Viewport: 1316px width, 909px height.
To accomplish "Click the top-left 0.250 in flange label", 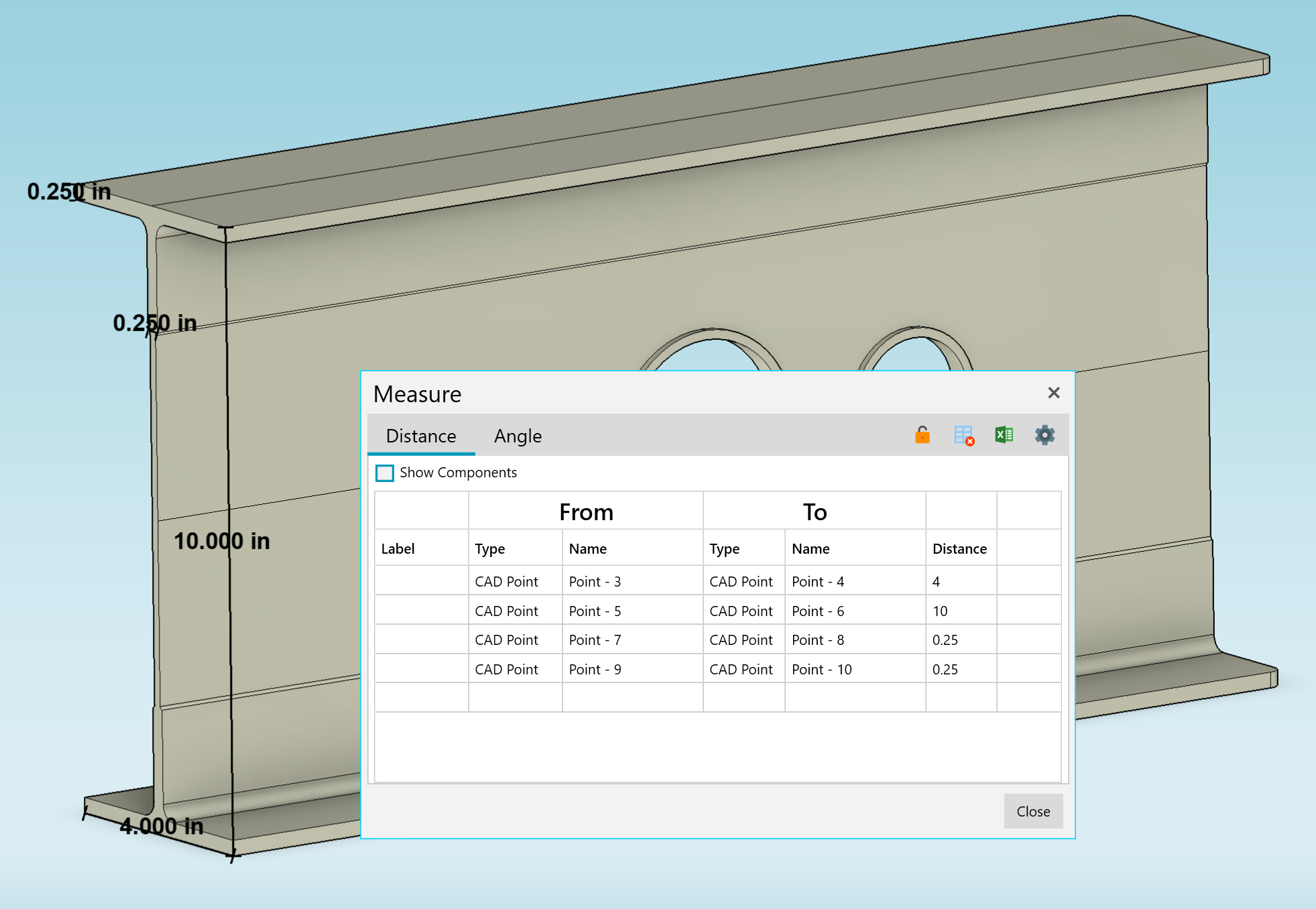I will [x=69, y=192].
